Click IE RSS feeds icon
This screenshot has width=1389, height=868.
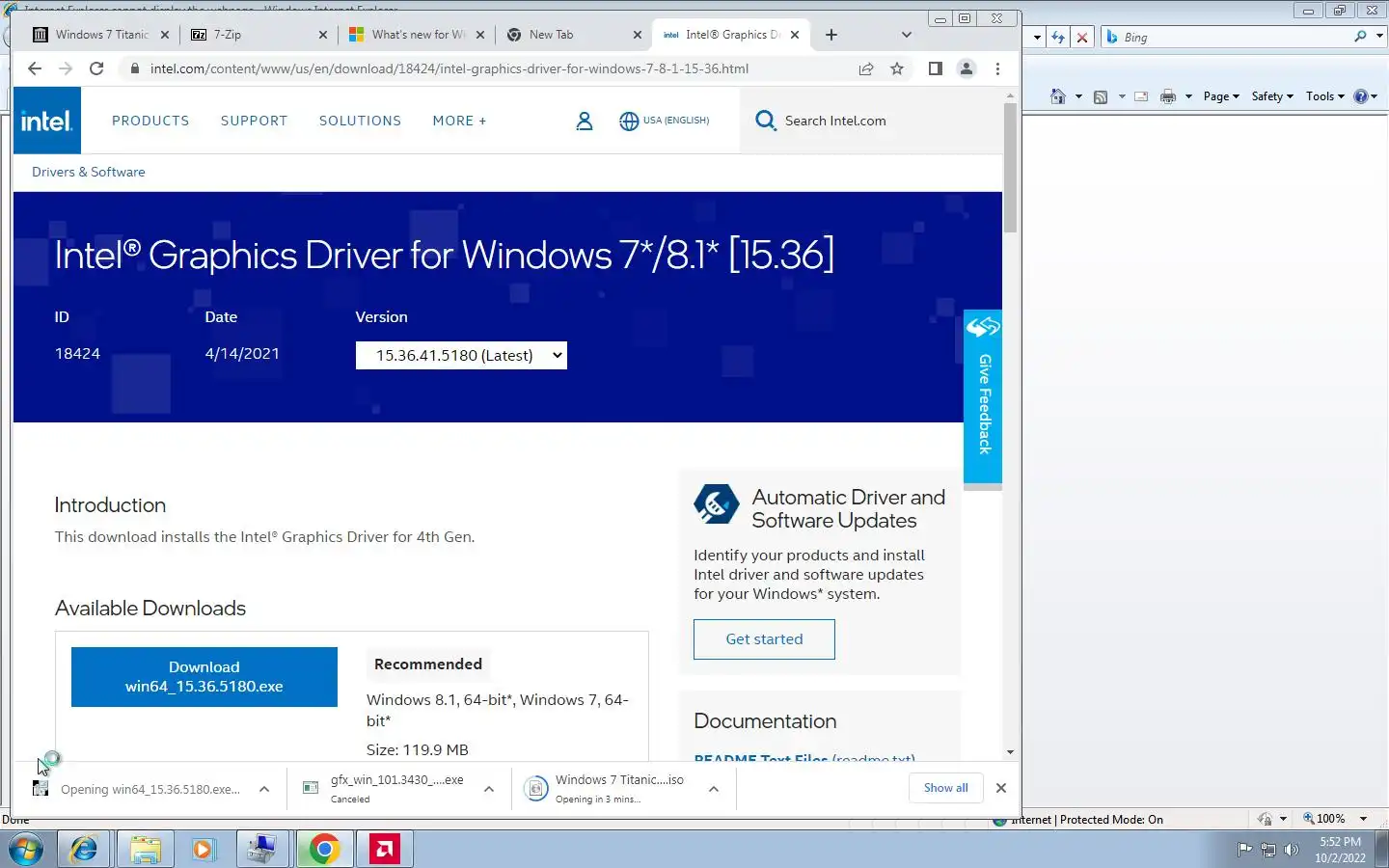tap(1101, 96)
